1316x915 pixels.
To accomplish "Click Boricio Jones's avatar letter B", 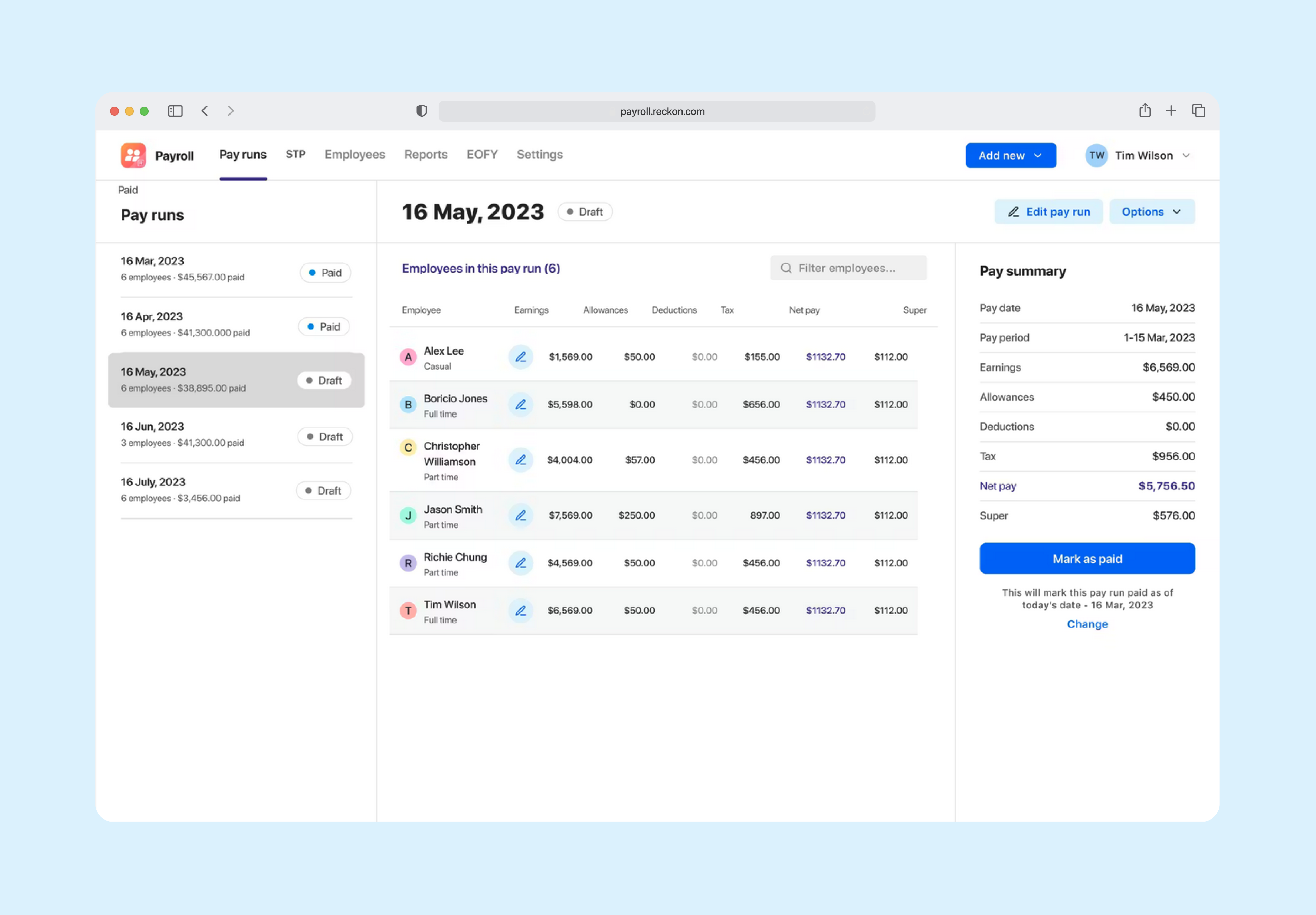I will pos(408,405).
